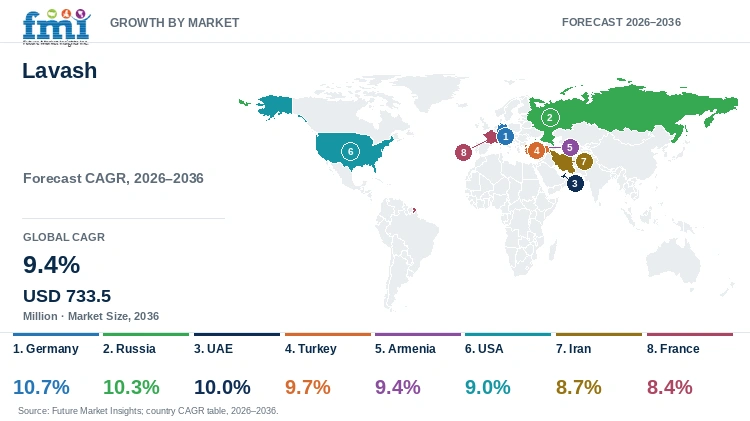Click the '1. Germany' legend label
Image resolution: width=750 pixels, height=421 pixels.
coord(46,349)
